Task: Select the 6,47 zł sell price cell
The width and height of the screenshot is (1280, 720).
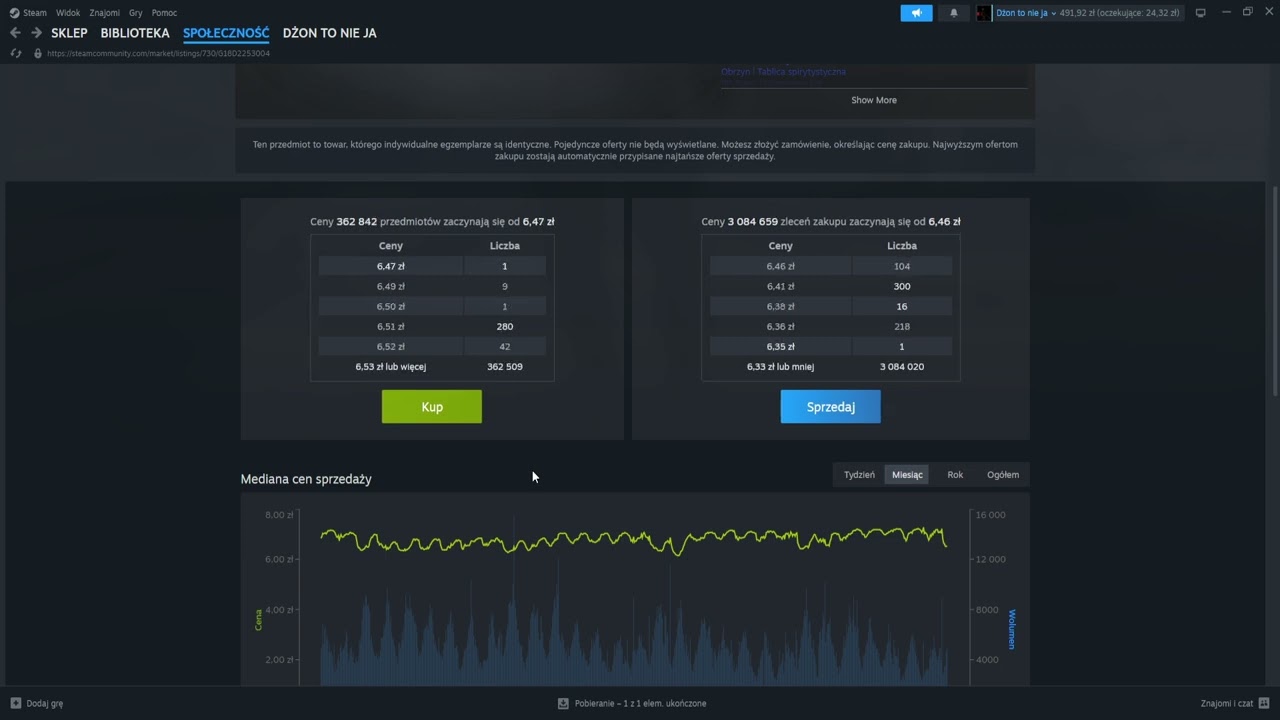Action: point(391,266)
